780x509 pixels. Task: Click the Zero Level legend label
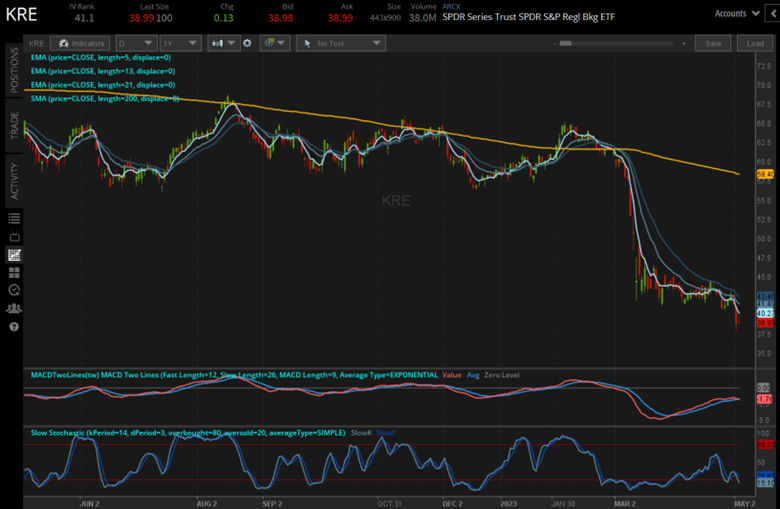click(501, 375)
